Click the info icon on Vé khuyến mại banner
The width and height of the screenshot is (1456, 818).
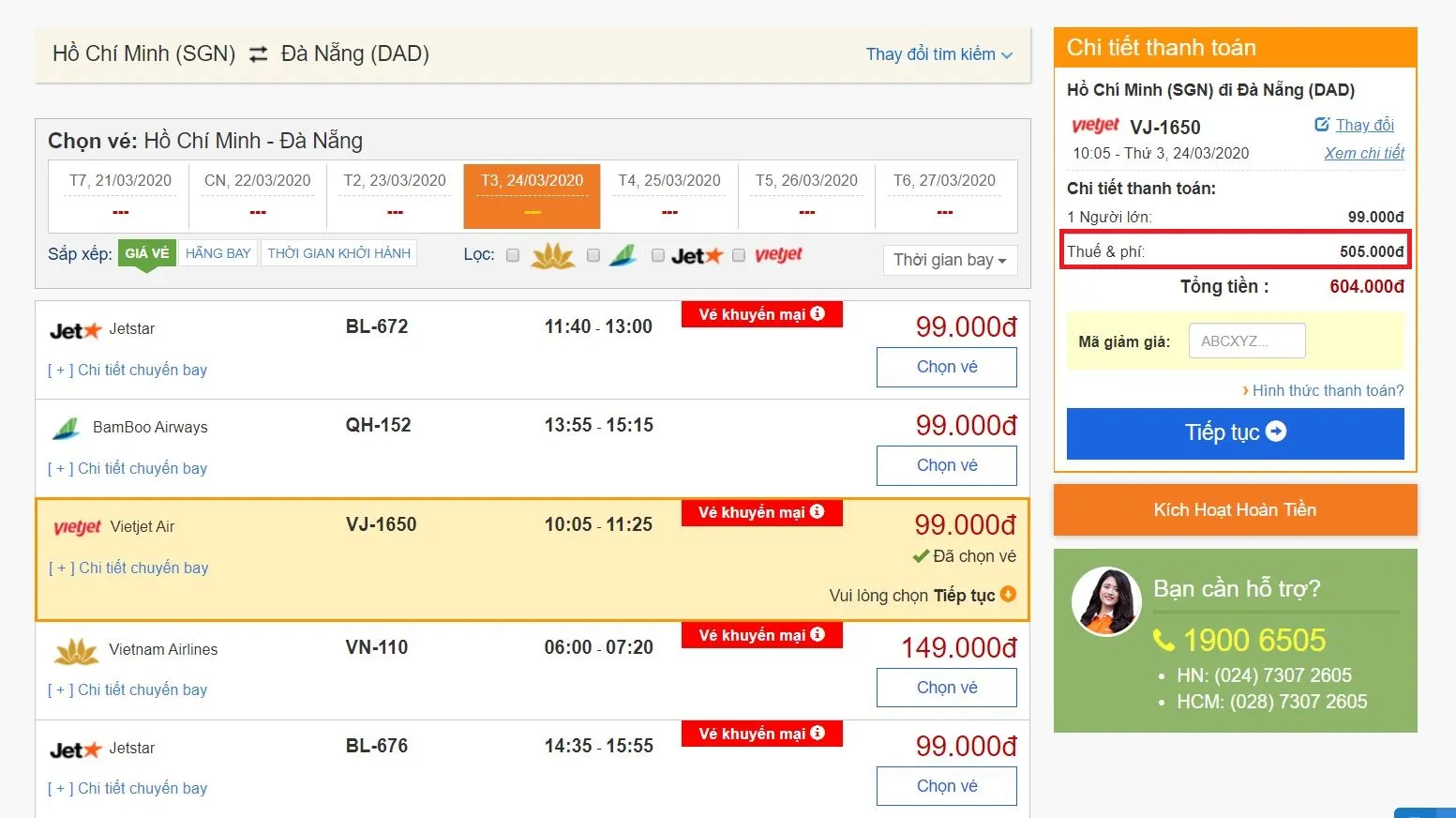coord(816,314)
